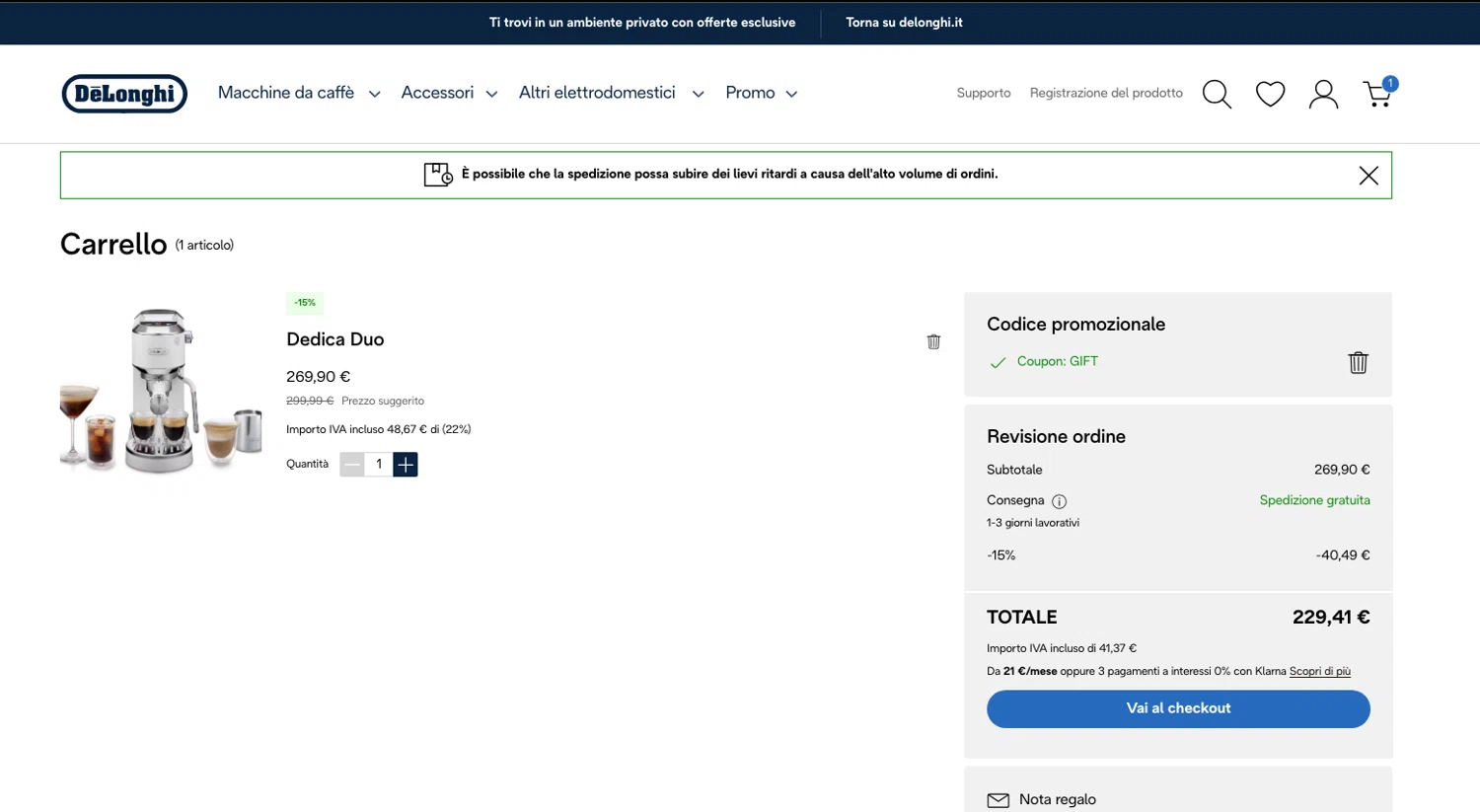Delete the GIFT coupon trash icon

coord(1358,362)
